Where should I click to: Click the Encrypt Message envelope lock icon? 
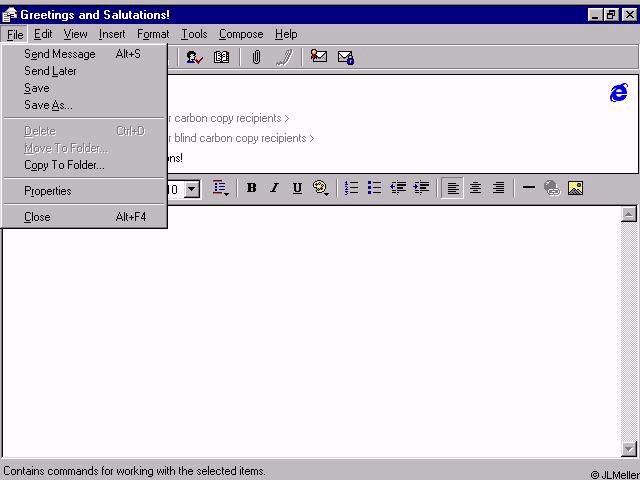[x=346, y=57]
